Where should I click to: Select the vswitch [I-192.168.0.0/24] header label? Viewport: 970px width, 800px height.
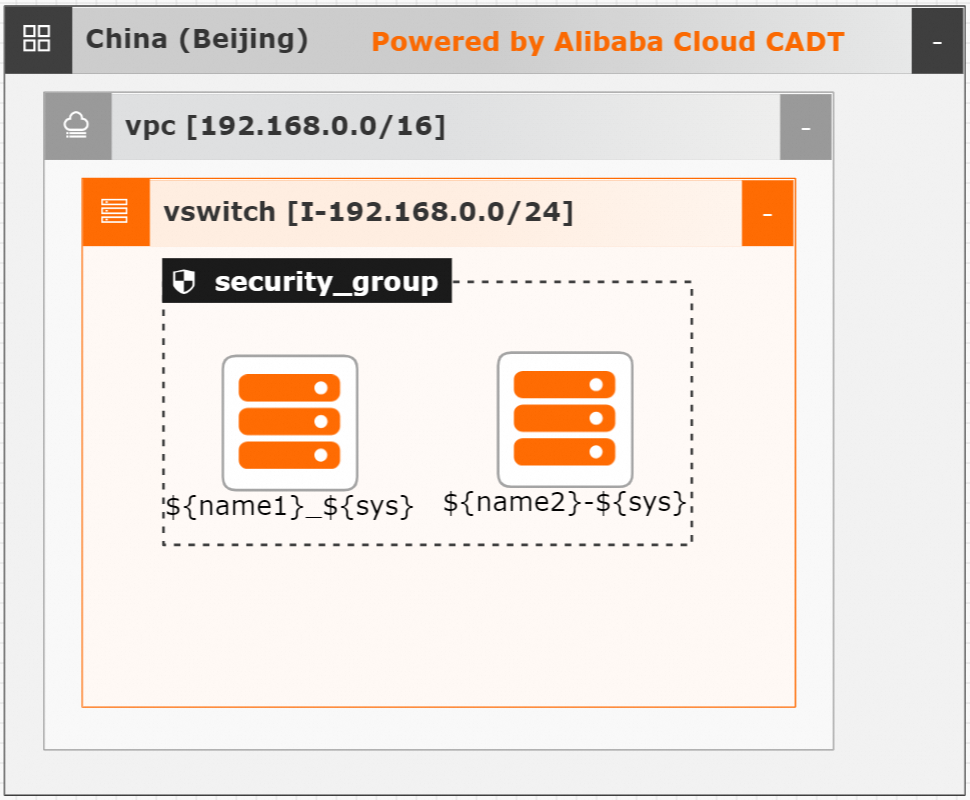point(368,212)
